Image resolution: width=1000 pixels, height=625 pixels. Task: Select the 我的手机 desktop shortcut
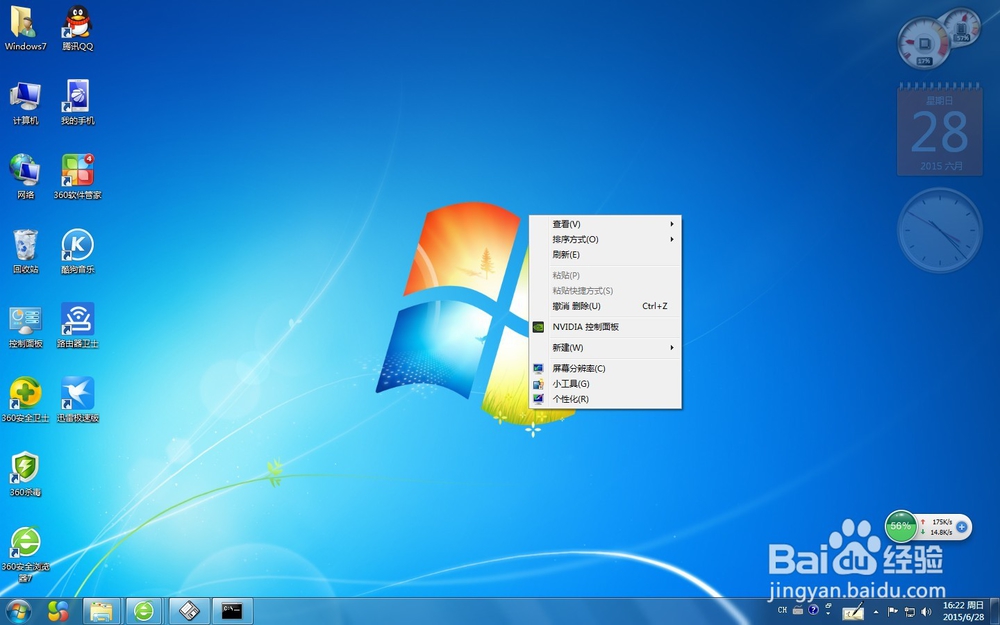point(78,103)
